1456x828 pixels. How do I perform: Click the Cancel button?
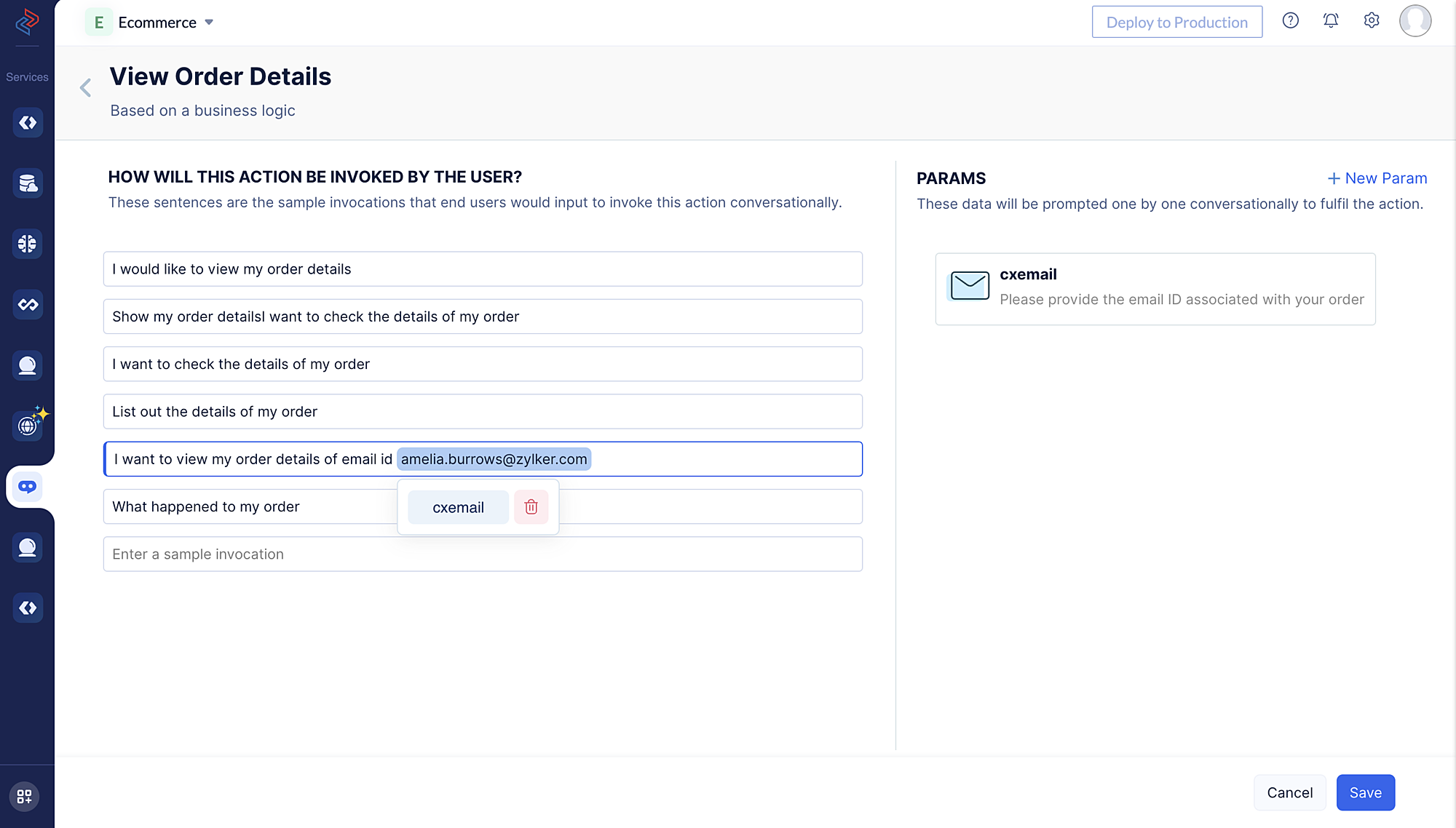point(1289,792)
